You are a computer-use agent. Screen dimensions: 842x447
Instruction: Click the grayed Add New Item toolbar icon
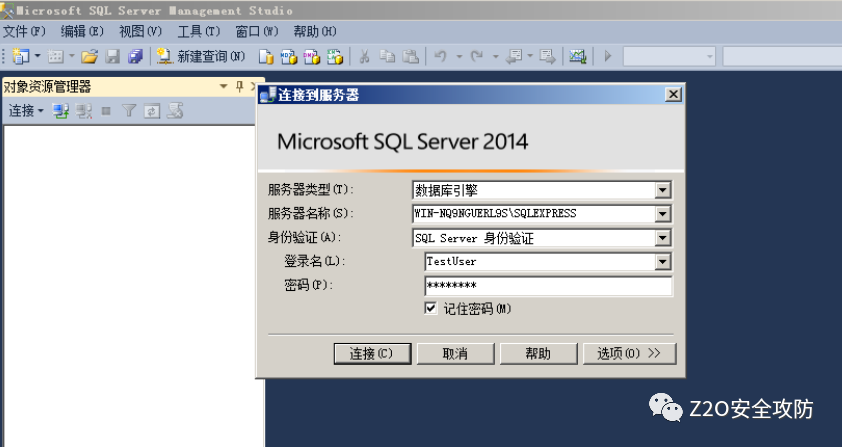coord(55,56)
